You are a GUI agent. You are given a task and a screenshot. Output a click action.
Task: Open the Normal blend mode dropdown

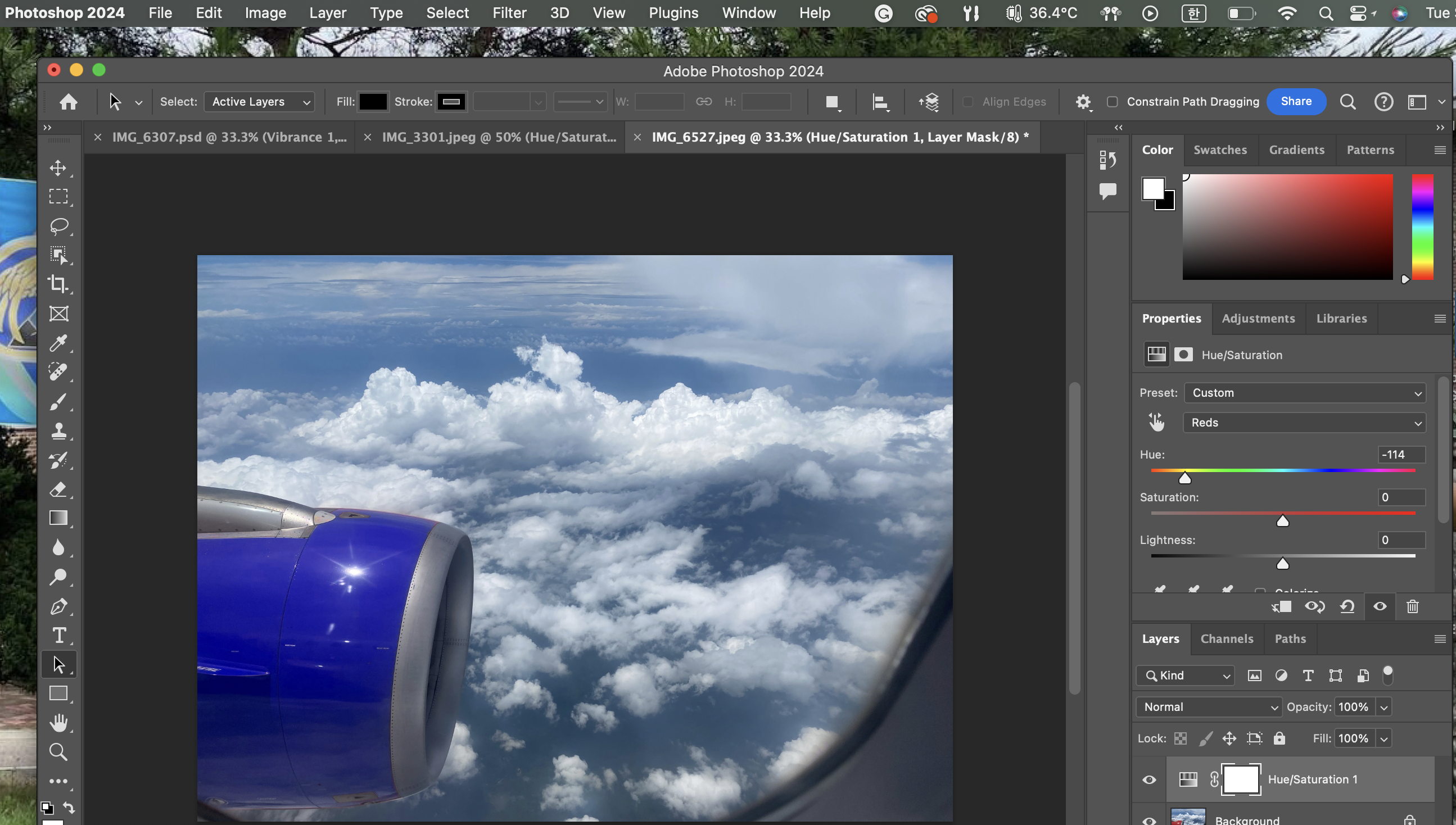point(1208,706)
